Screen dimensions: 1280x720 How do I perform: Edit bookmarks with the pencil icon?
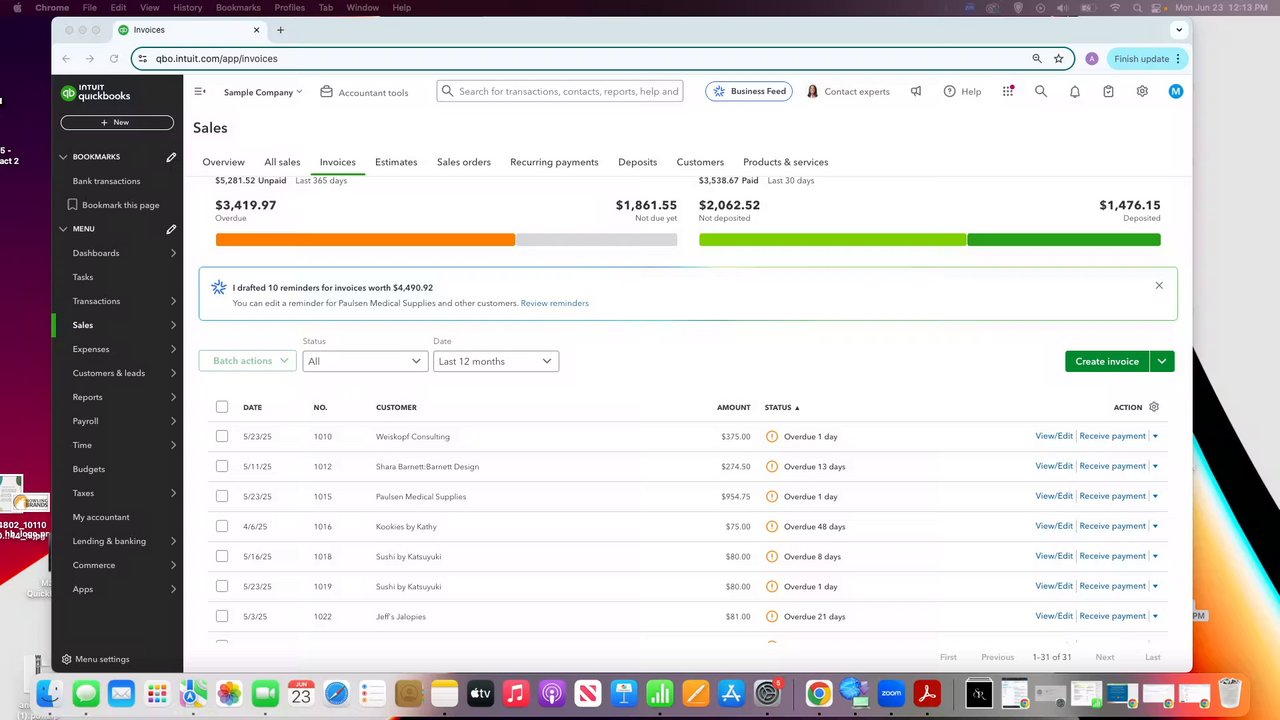(171, 157)
